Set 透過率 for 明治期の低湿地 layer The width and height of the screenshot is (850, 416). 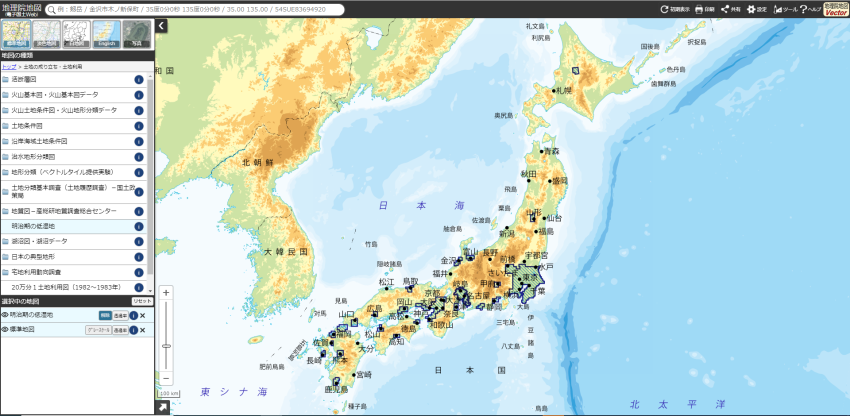coord(120,316)
